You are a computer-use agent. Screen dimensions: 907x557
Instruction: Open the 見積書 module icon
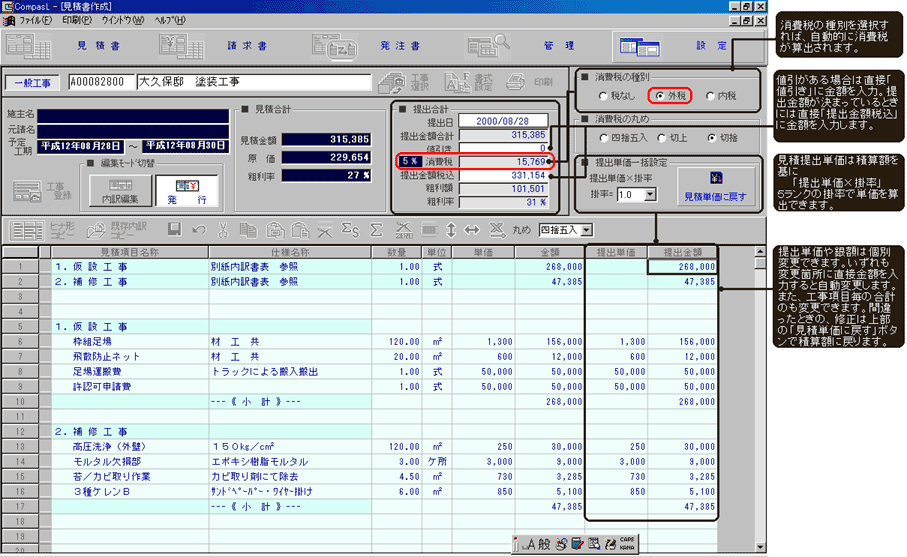click(x=28, y=46)
